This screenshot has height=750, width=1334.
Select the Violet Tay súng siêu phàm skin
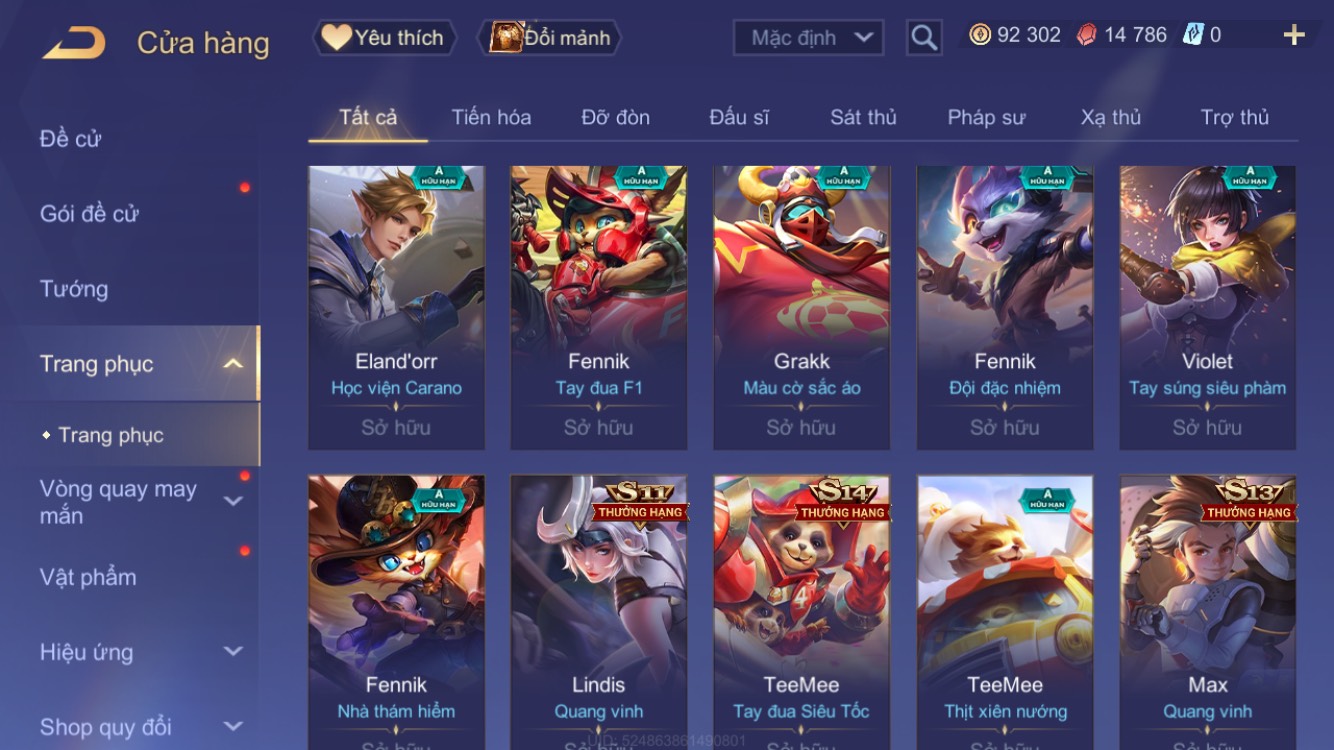pyautogui.click(x=1207, y=308)
